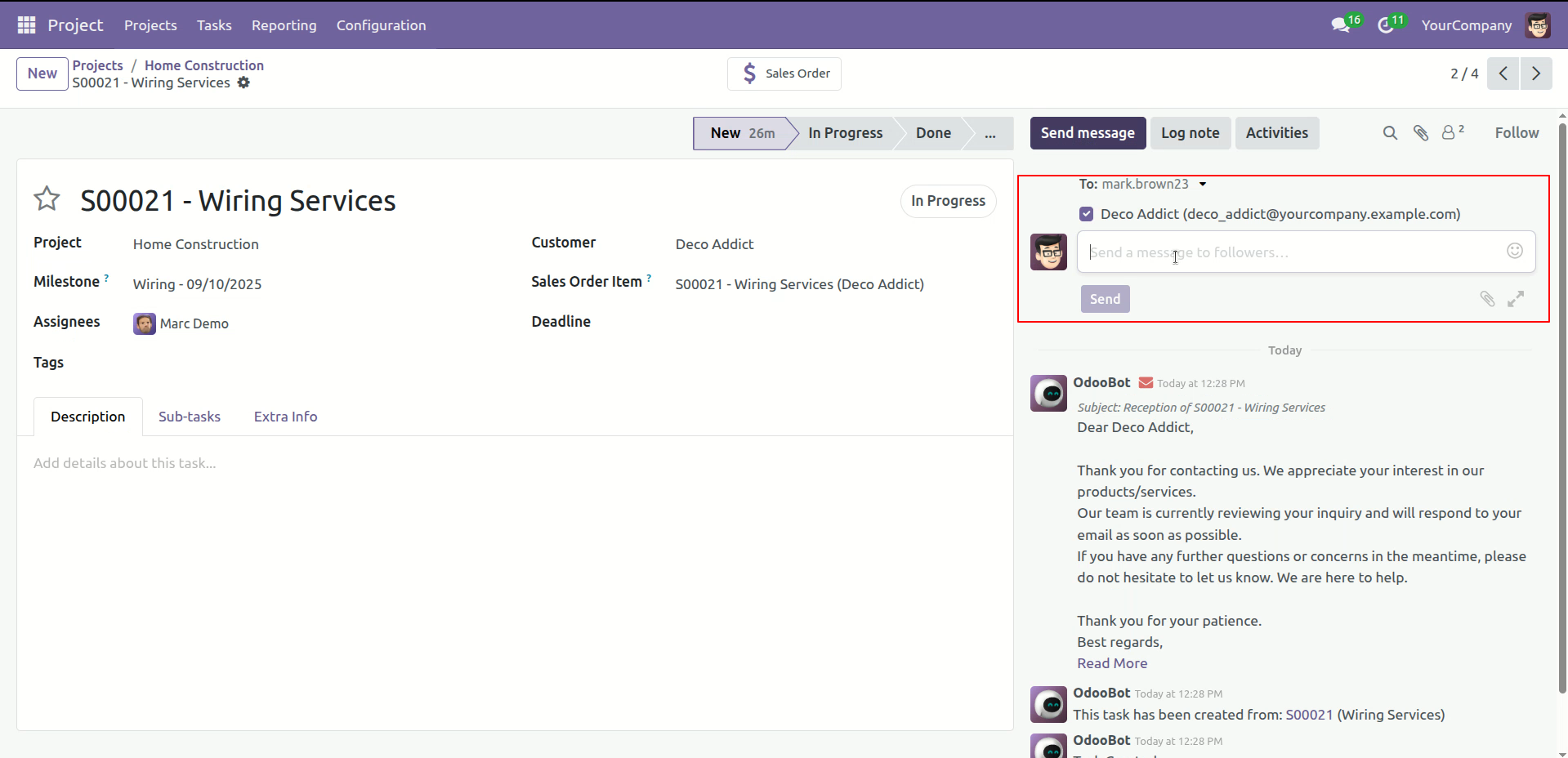Set stage to In Progress
1568x758 pixels.
[x=846, y=133]
